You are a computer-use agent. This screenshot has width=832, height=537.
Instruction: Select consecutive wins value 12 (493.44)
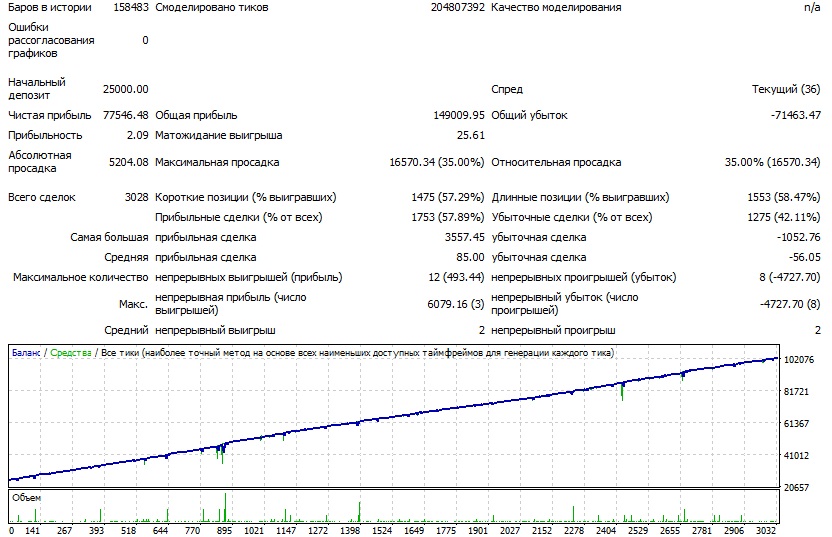coord(456,278)
